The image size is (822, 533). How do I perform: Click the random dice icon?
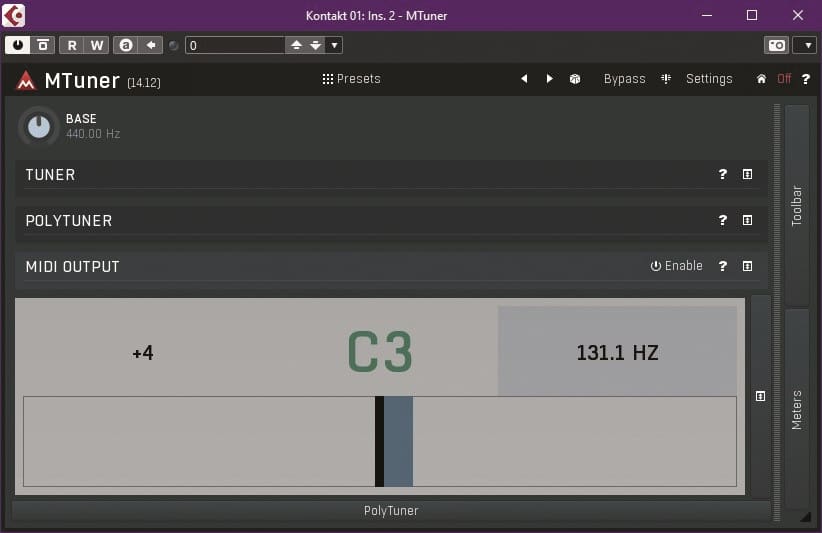click(575, 79)
